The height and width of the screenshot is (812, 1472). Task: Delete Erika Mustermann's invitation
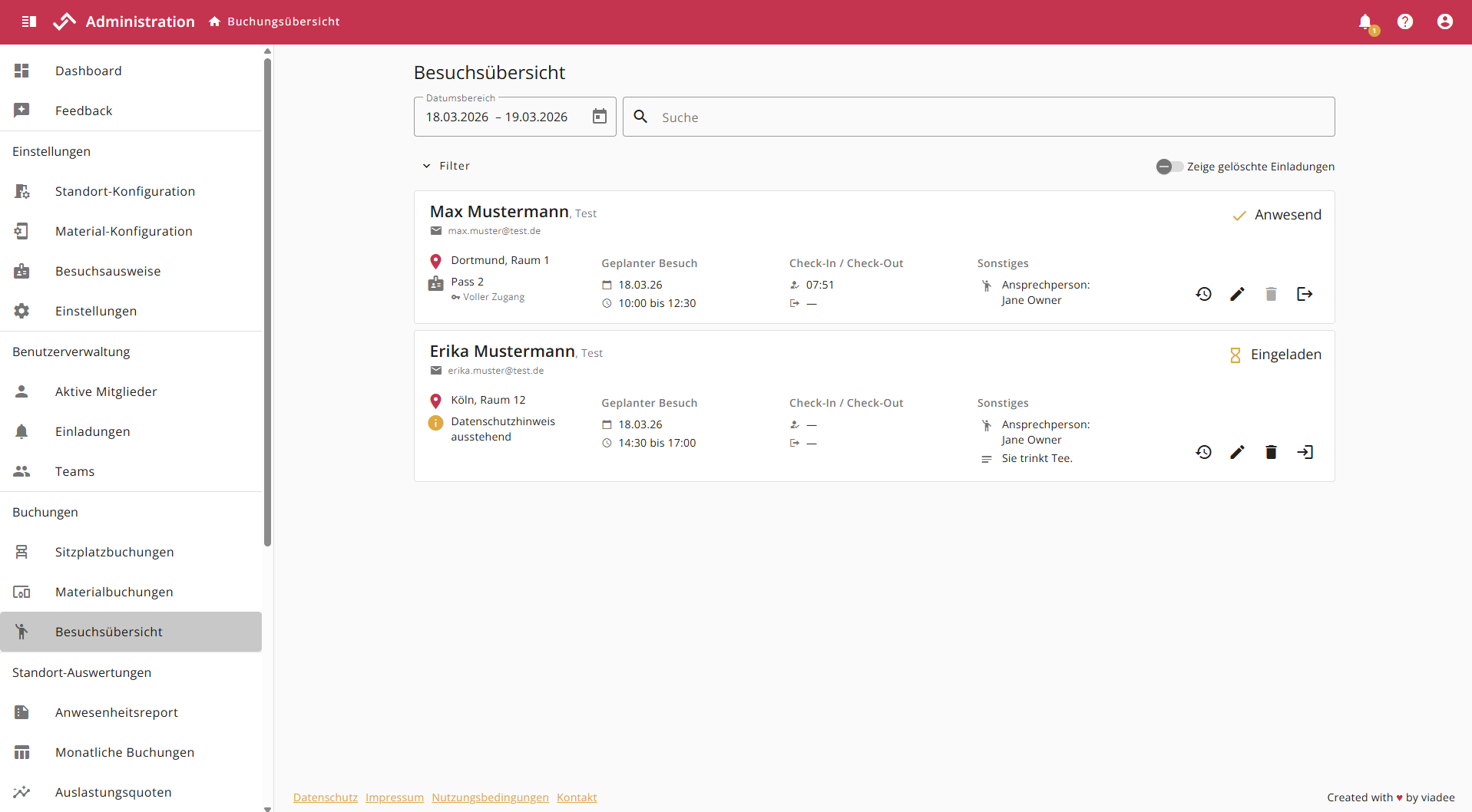[x=1271, y=452]
